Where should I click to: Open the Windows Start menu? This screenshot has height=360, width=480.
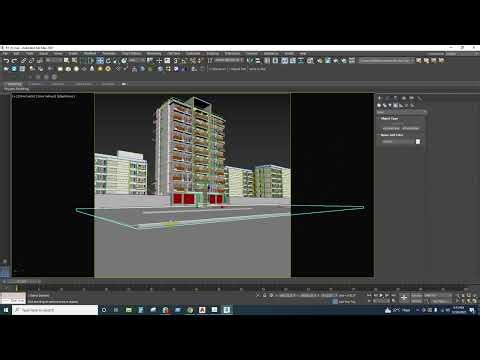point(6,310)
